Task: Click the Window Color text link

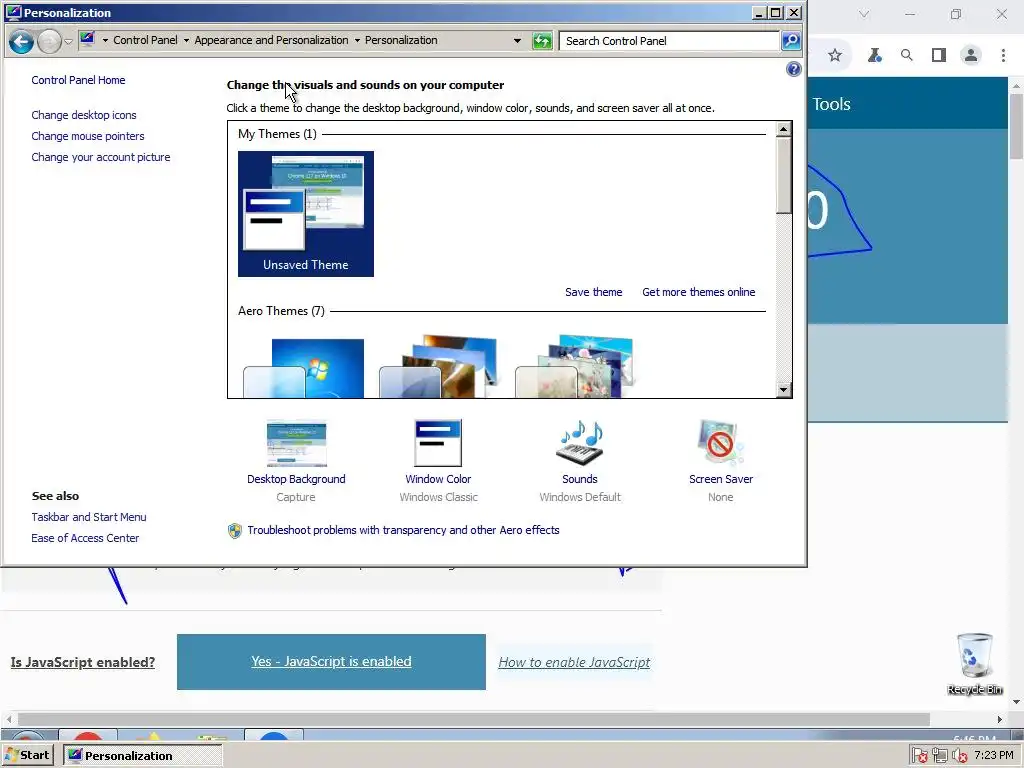Action: click(438, 479)
